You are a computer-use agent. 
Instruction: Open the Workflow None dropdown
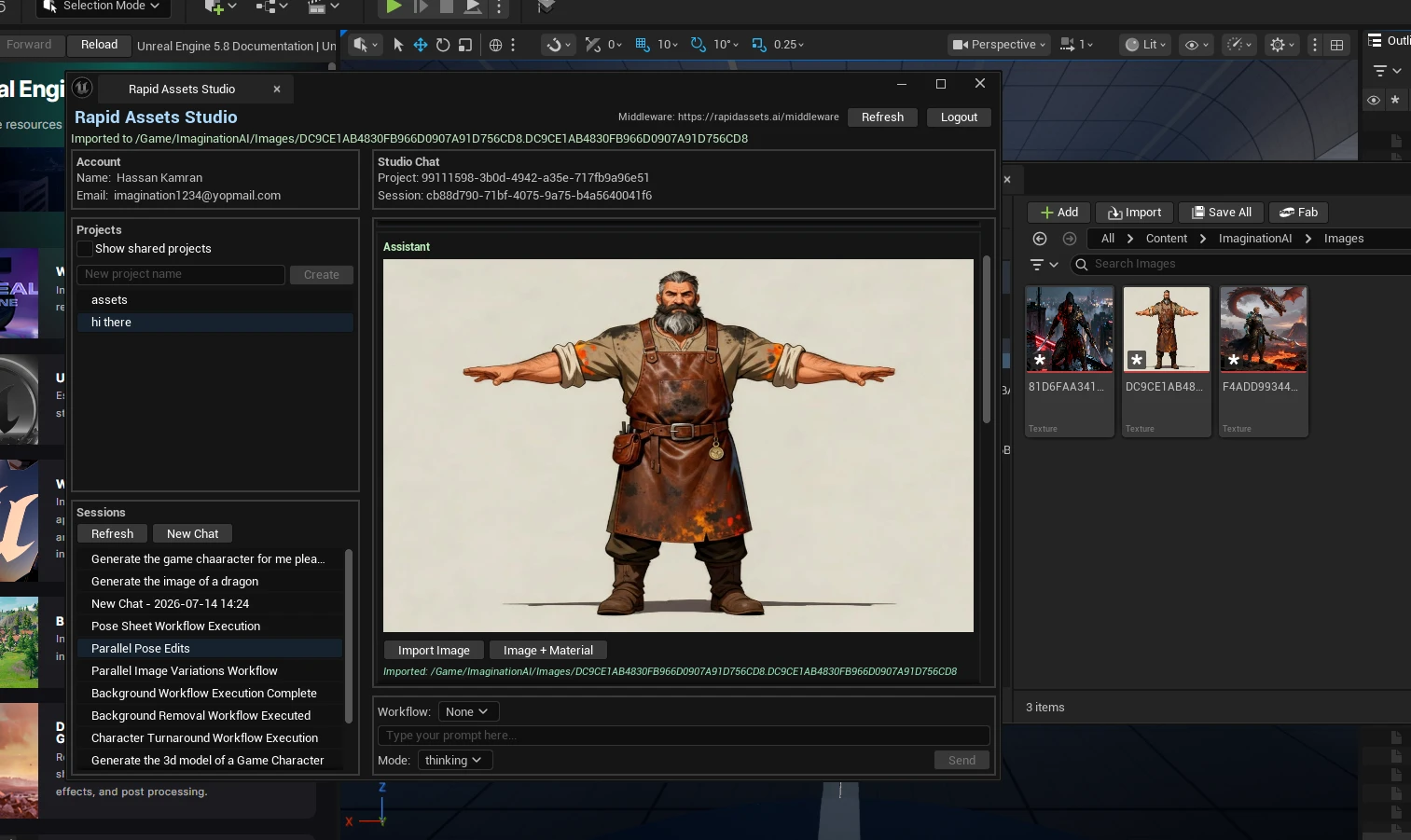point(468,712)
